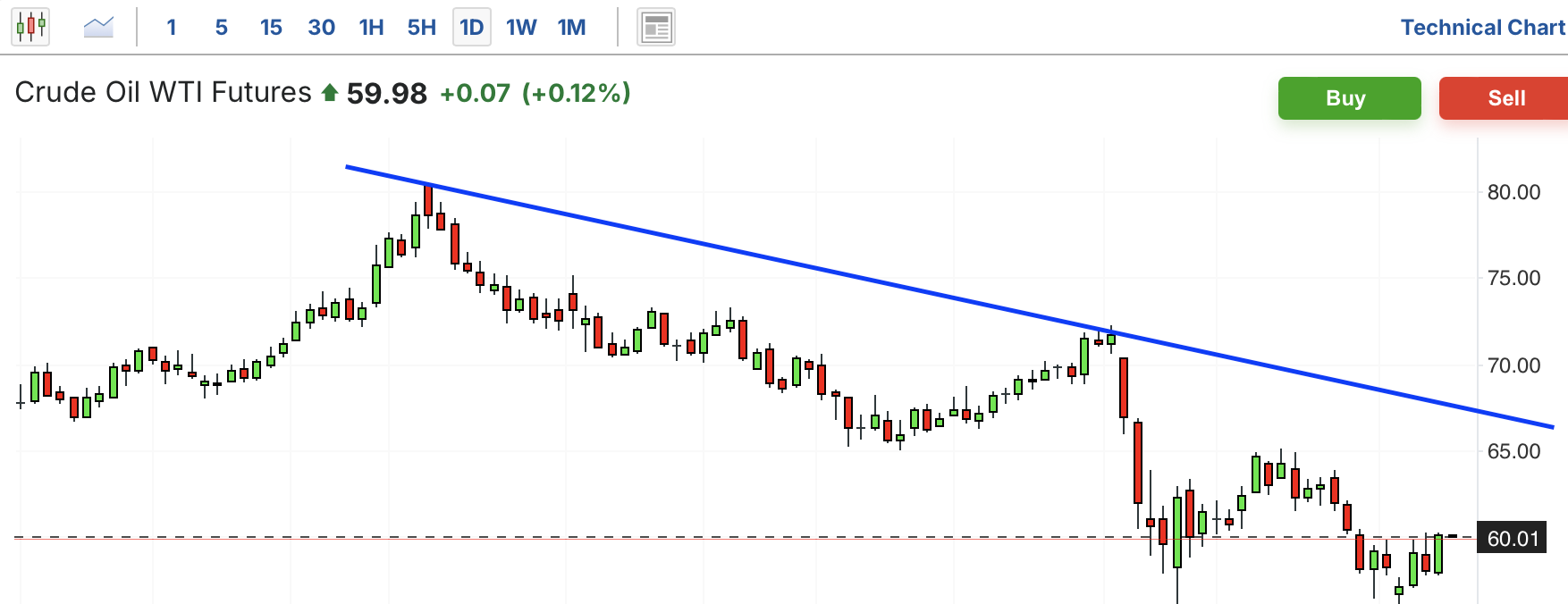Click the (+0.12%) percent change
Screen dimensions: 1568x604
[577, 93]
